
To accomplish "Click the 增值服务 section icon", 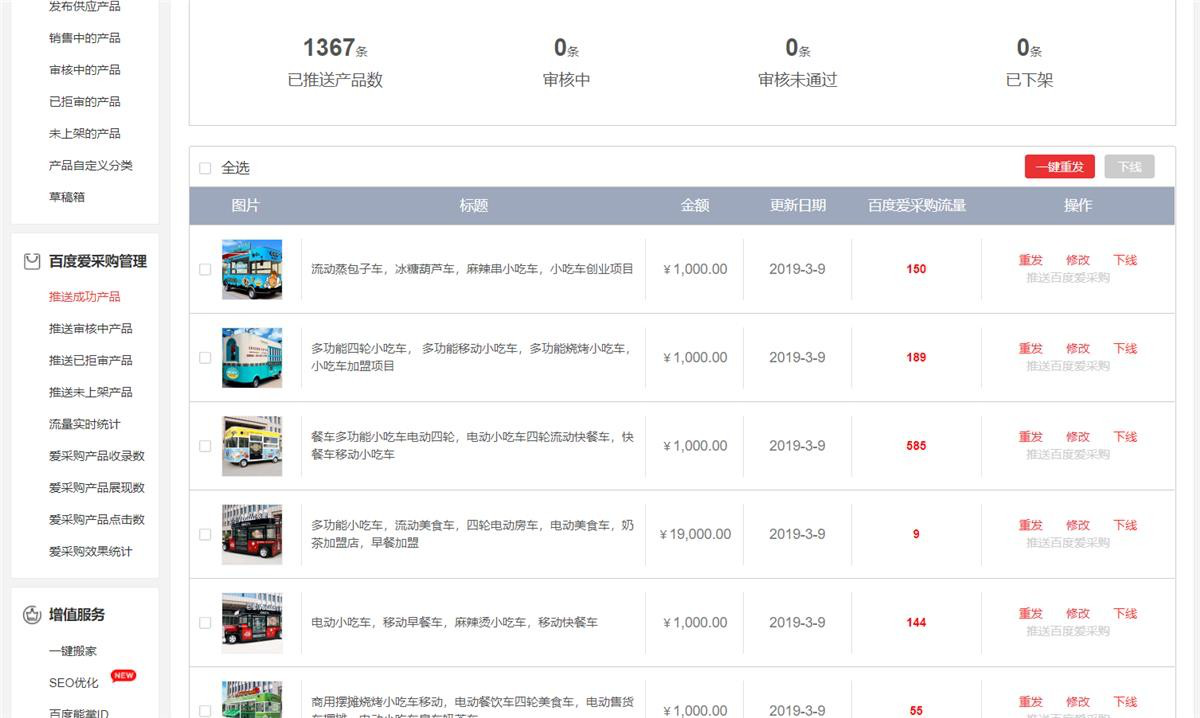I will click(31, 615).
